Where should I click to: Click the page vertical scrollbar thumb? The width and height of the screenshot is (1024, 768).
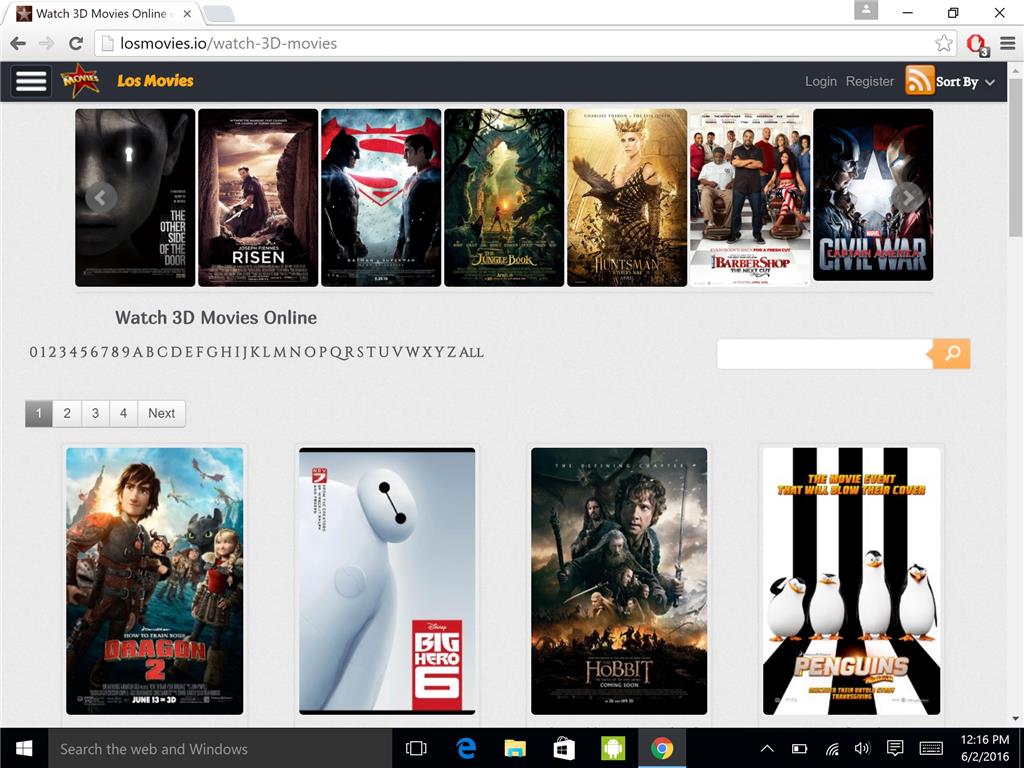point(1016,157)
